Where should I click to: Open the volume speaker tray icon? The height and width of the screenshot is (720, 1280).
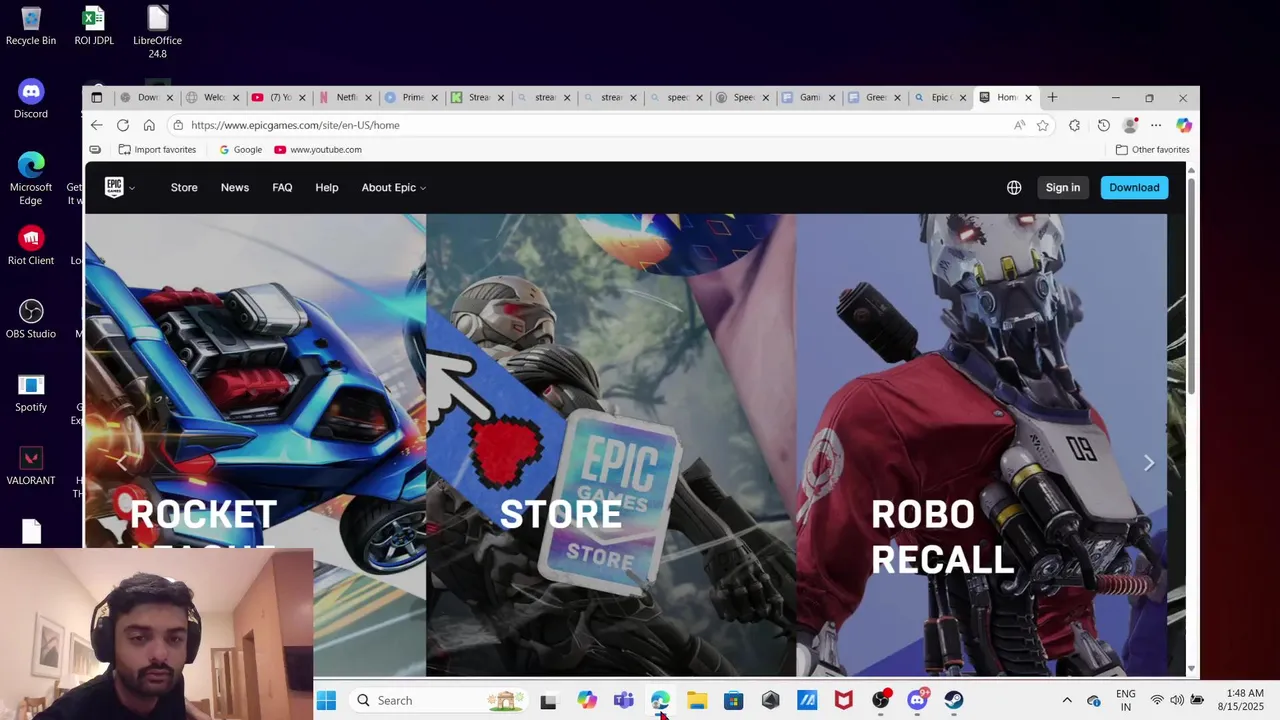(x=1177, y=700)
